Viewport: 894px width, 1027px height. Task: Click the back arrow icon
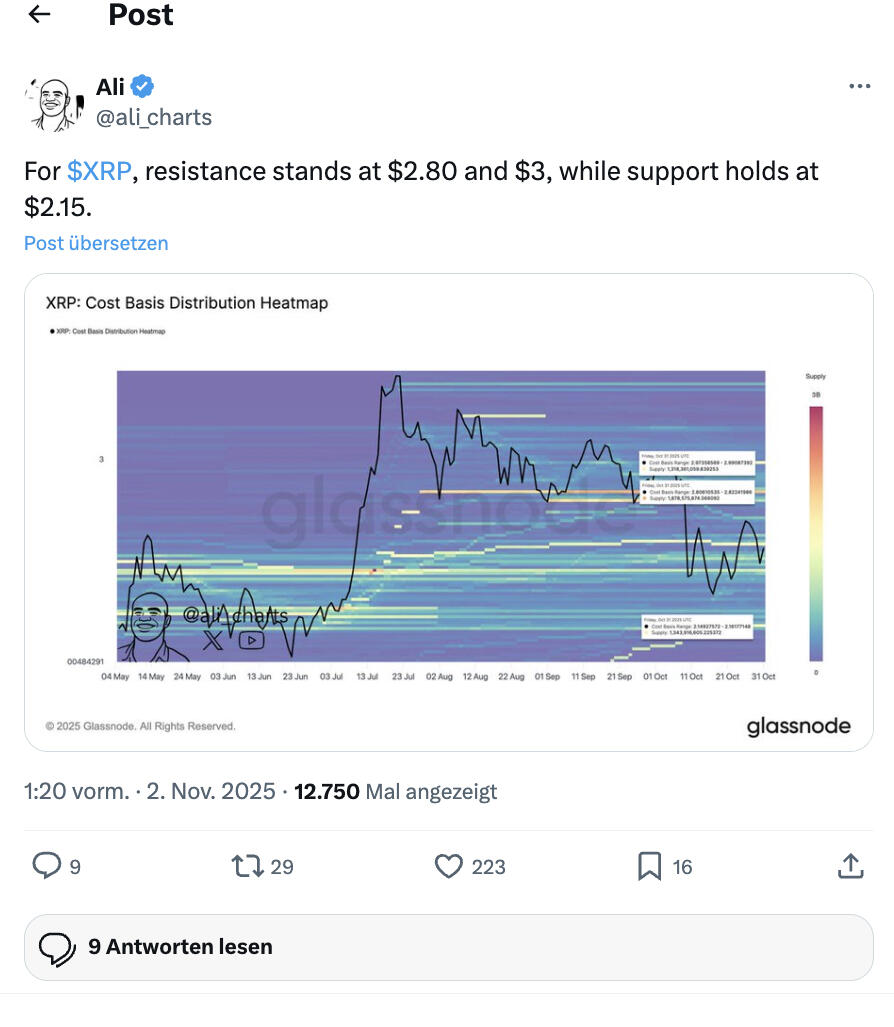click(x=39, y=15)
